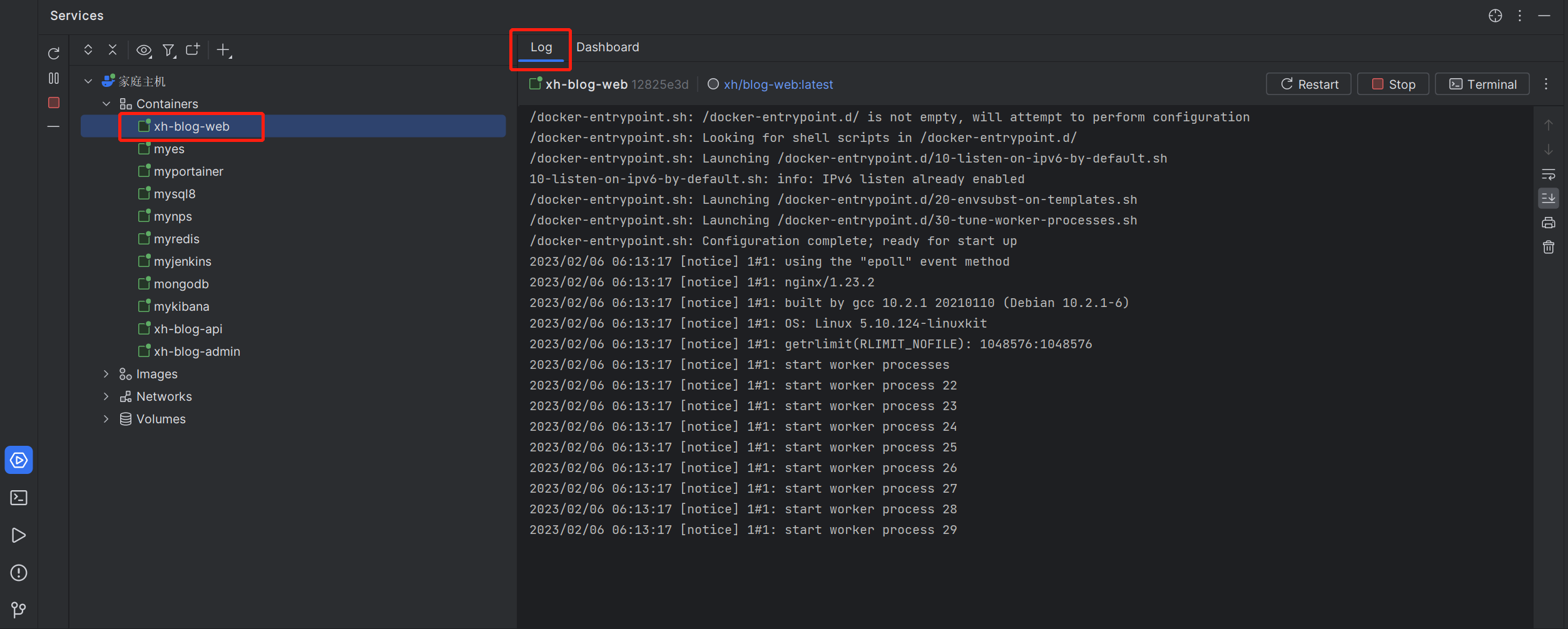The image size is (1568, 629).
Task: Toggle soft-wrap in the log console
Action: point(1549,174)
